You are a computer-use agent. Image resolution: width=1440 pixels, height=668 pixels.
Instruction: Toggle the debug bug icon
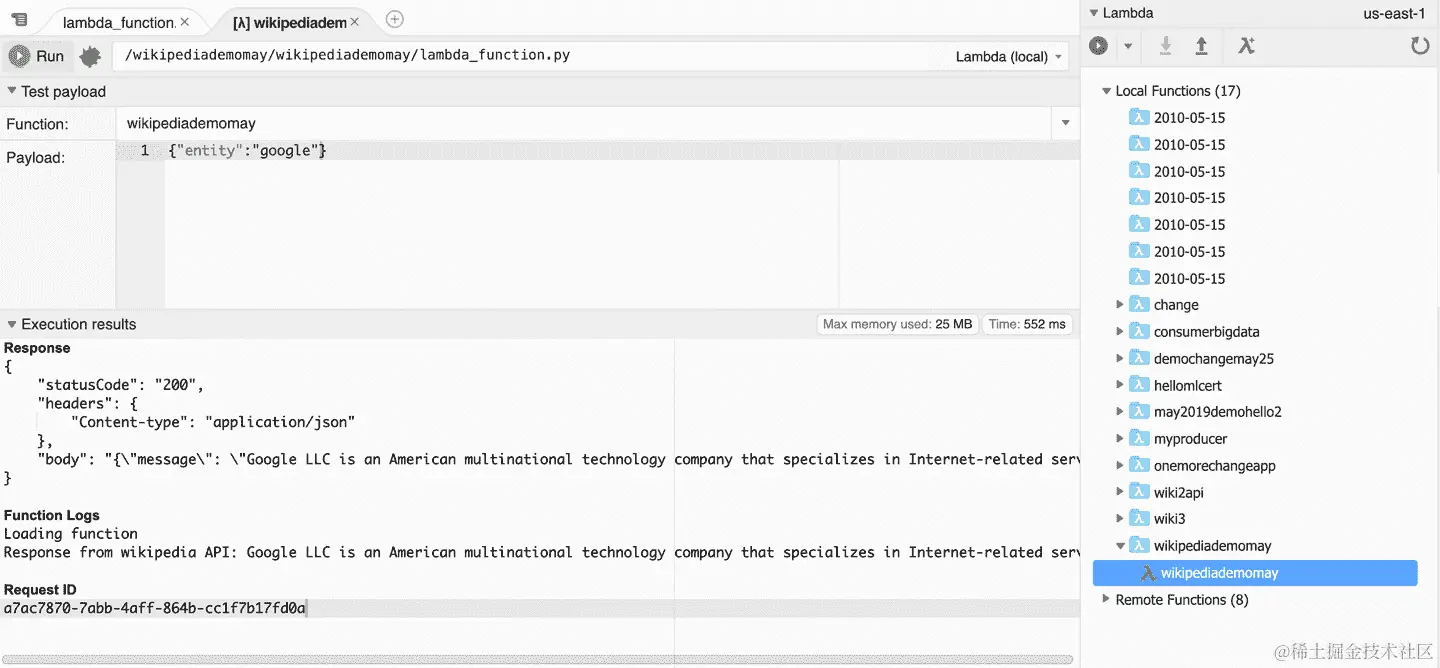[x=90, y=56]
